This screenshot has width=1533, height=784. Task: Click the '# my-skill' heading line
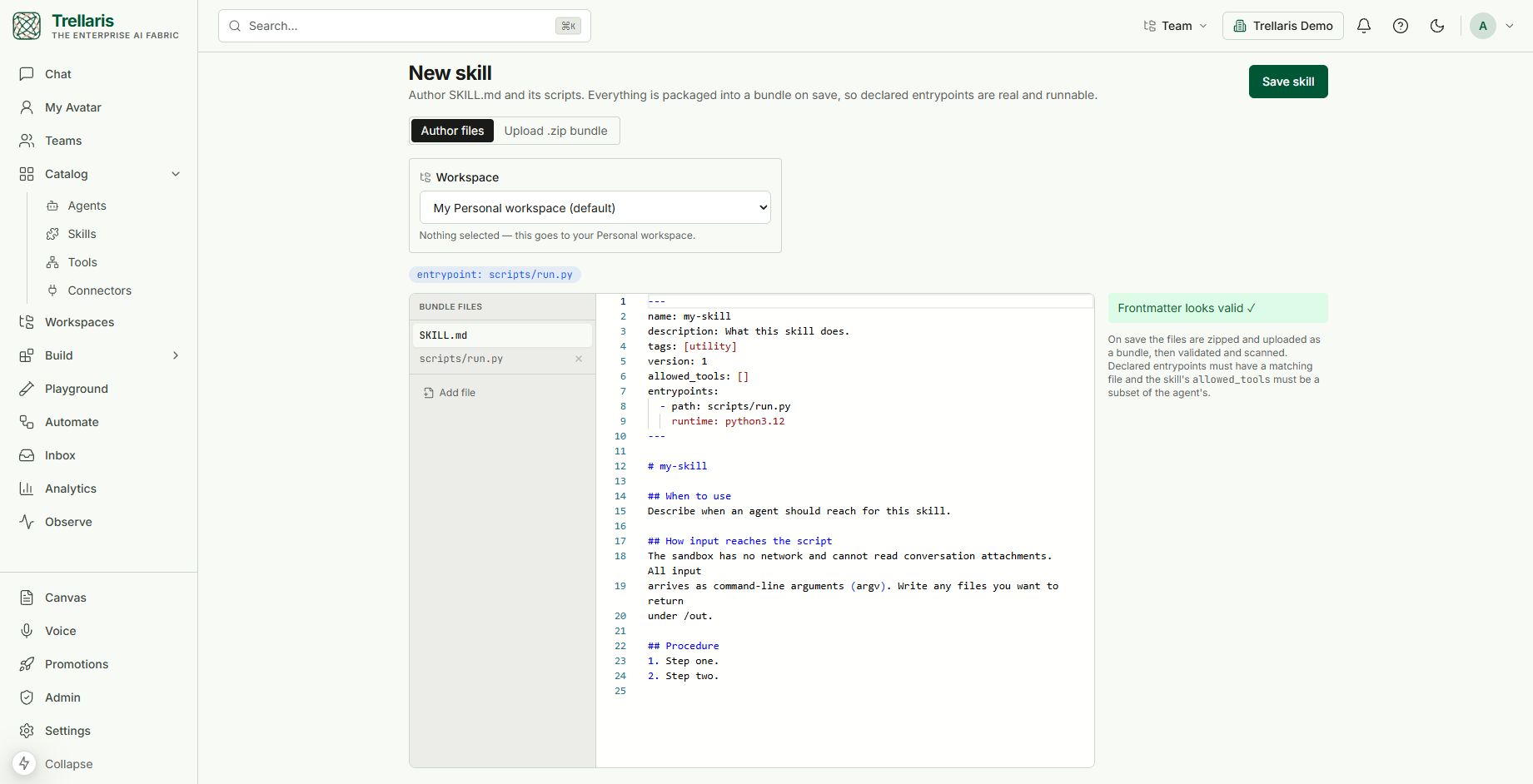click(x=677, y=466)
